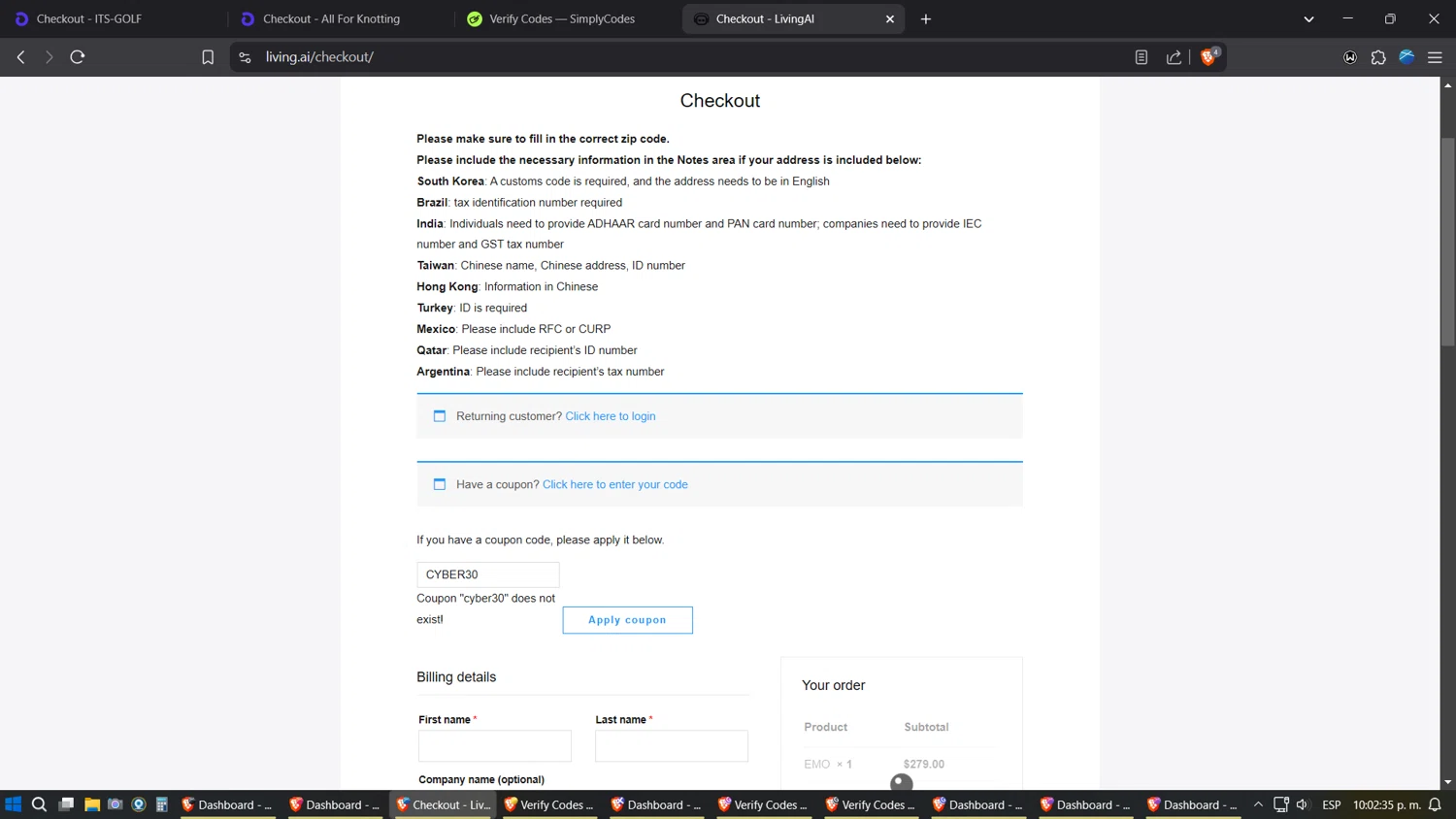Open the round blue taskbar app icon
Image resolution: width=1456 pixels, height=819 pixels.
tap(139, 804)
